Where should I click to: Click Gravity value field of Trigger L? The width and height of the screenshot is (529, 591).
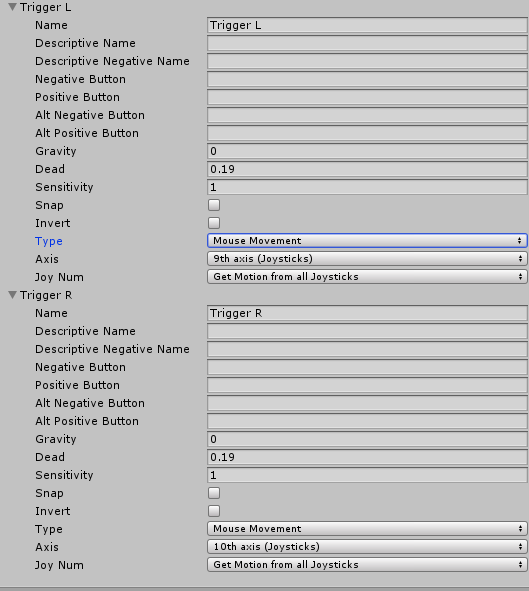click(x=367, y=151)
